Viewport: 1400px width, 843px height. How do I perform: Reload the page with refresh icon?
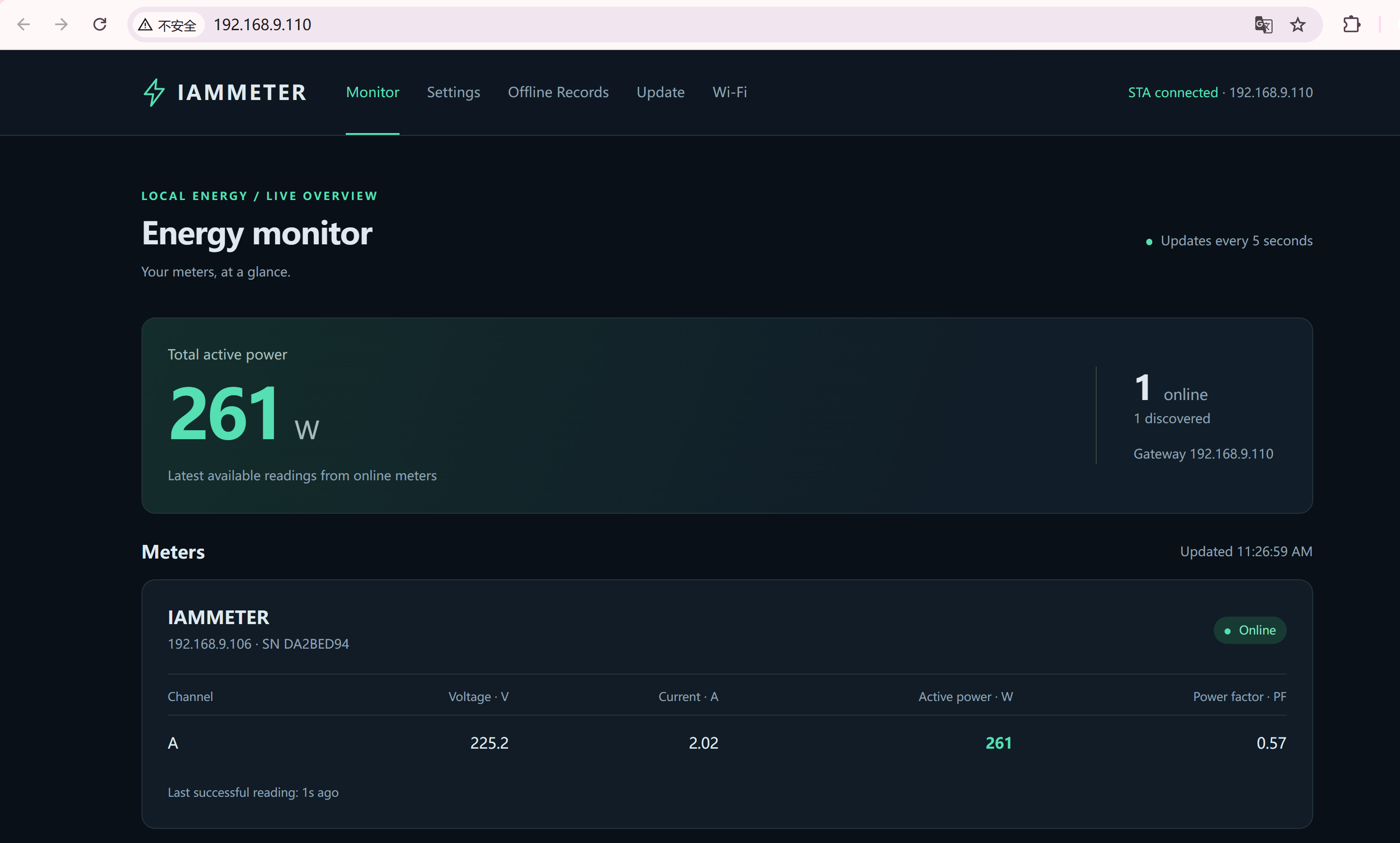pos(100,25)
